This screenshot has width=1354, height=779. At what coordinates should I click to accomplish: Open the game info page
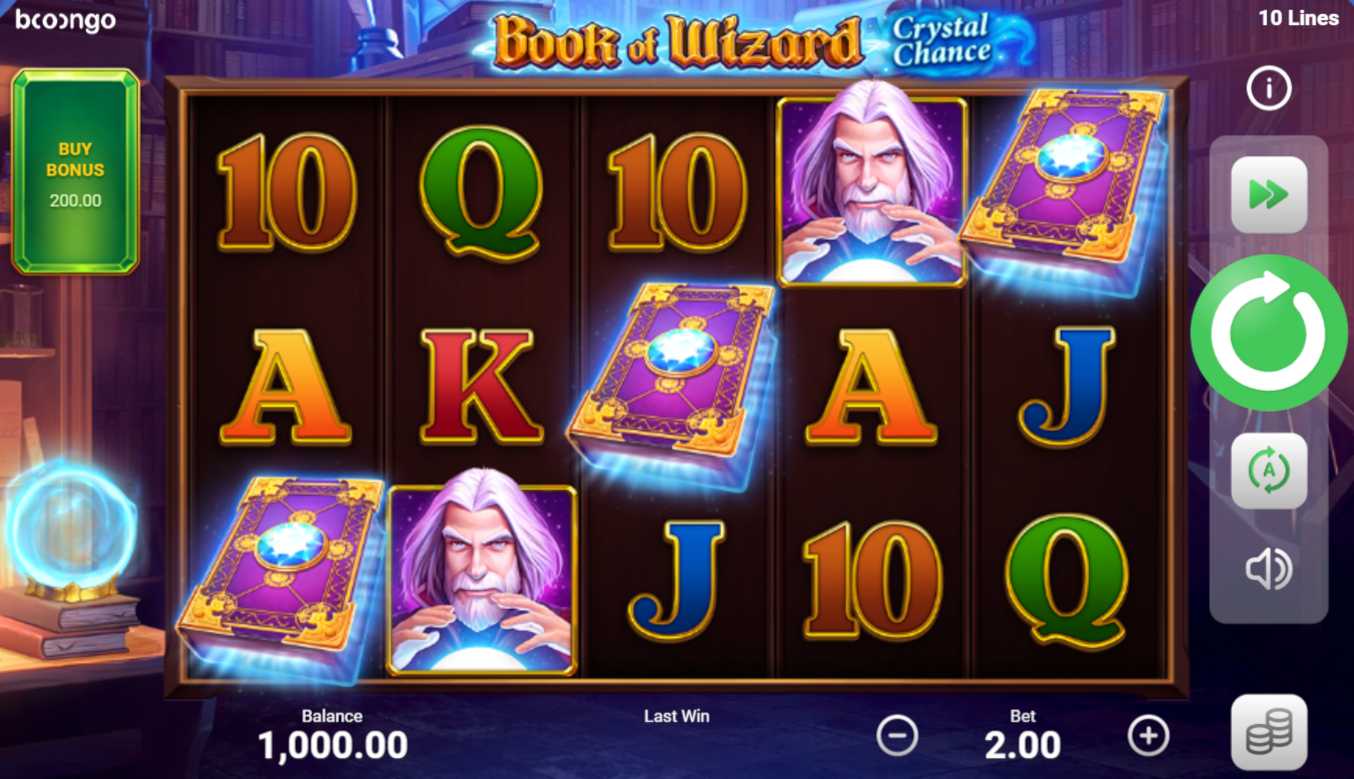(1269, 90)
